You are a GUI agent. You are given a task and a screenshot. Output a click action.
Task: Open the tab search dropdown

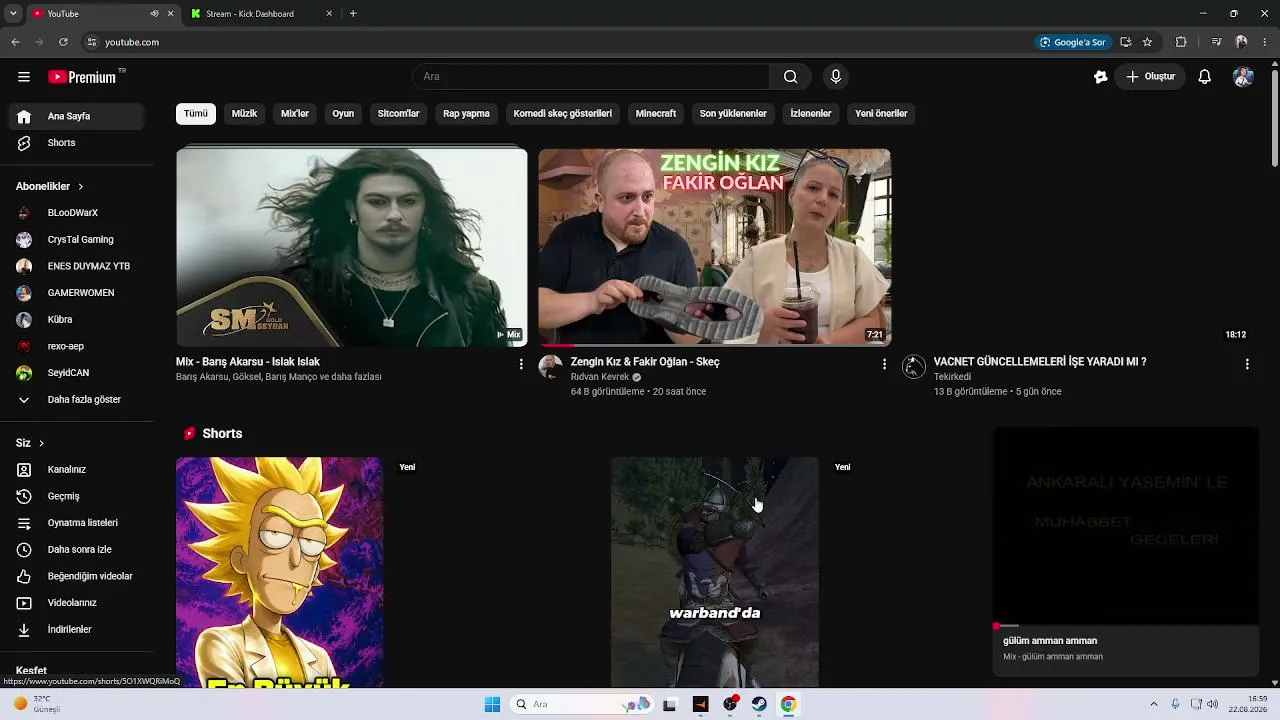tap(14, 14)
